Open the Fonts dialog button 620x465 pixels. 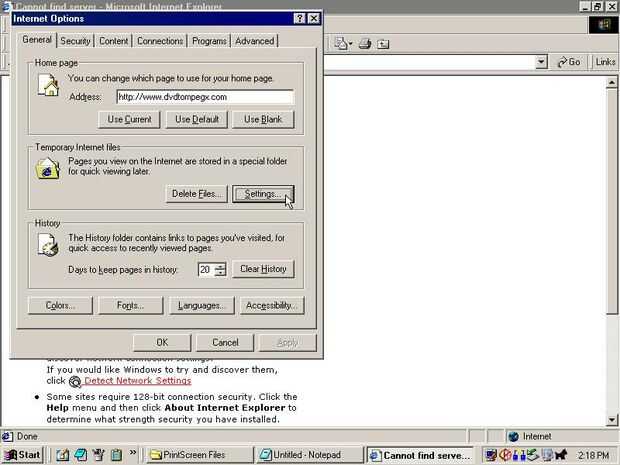(x=130, y=306)
